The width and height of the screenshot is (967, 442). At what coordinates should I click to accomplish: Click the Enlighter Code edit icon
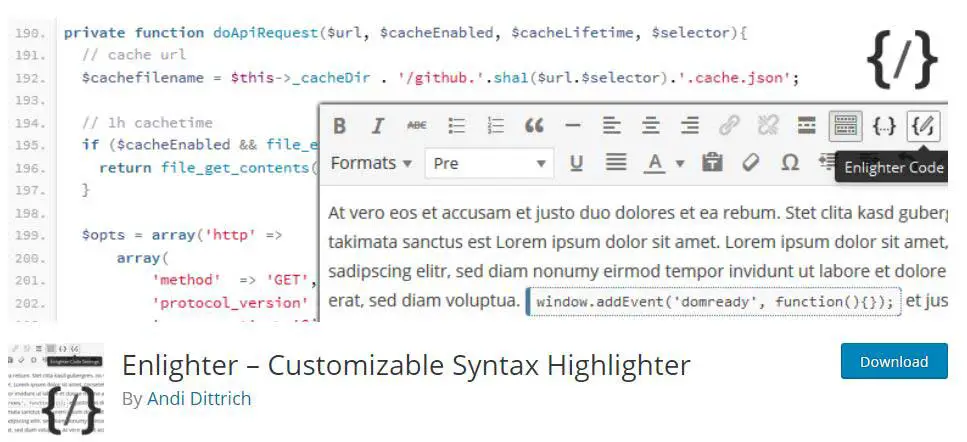coord(924,126)
